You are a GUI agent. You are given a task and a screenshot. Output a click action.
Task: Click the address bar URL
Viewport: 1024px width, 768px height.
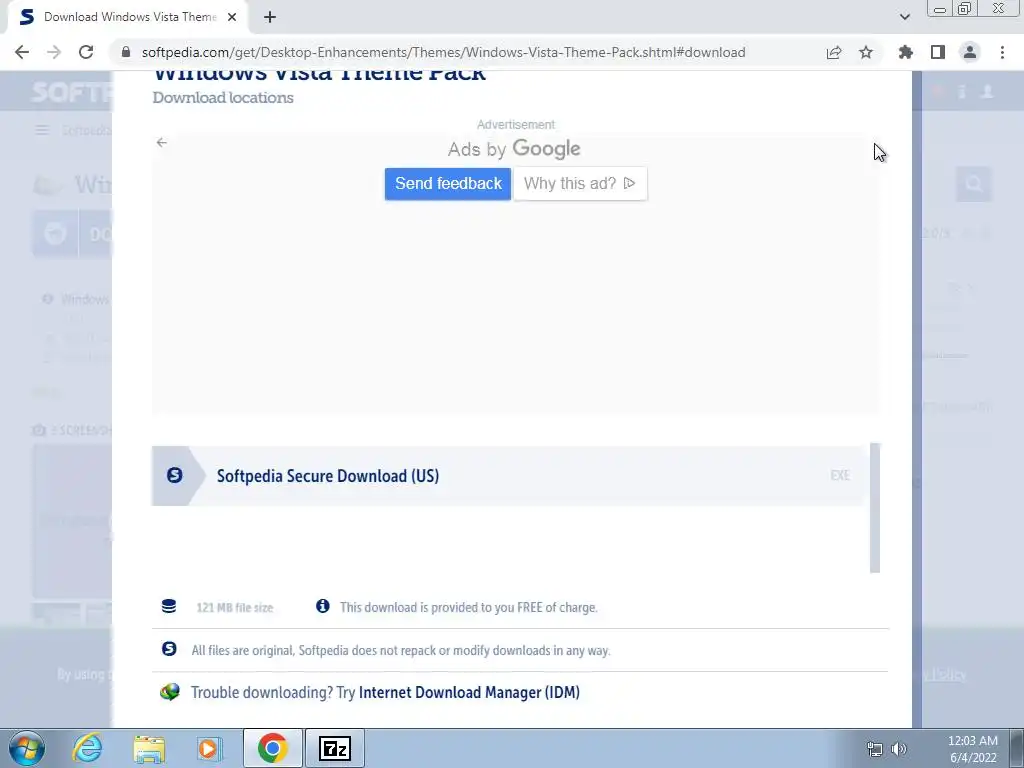[x=443, y=52]
